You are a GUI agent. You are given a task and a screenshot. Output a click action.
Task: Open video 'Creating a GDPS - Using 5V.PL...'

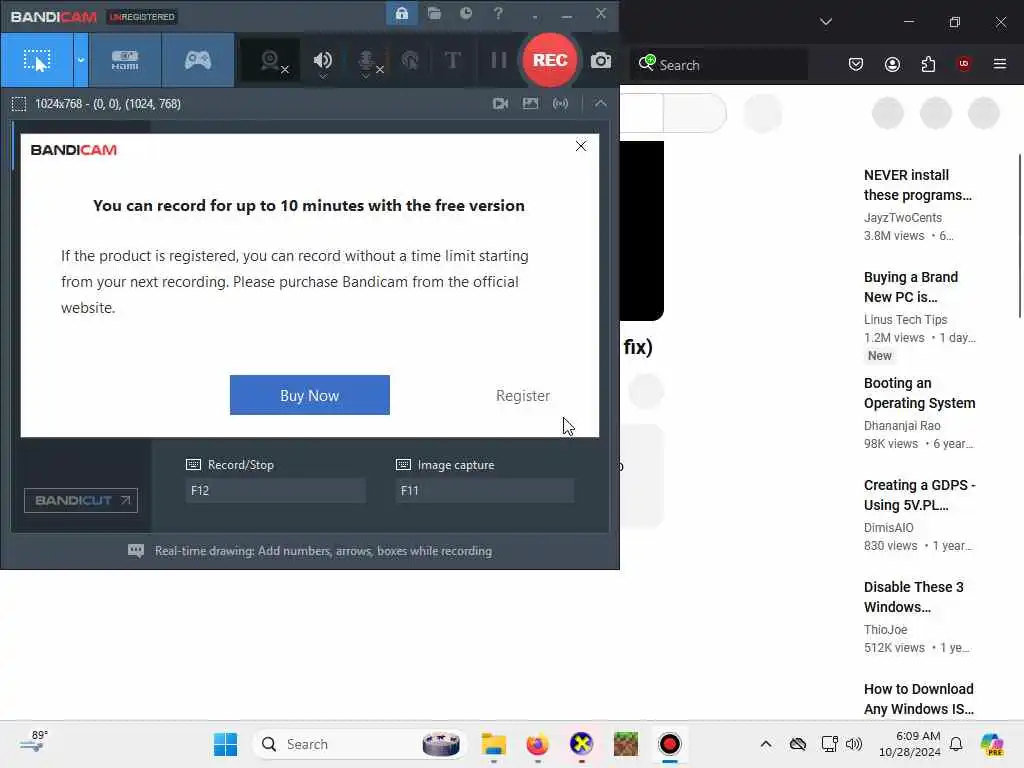[x=920, y=495]
